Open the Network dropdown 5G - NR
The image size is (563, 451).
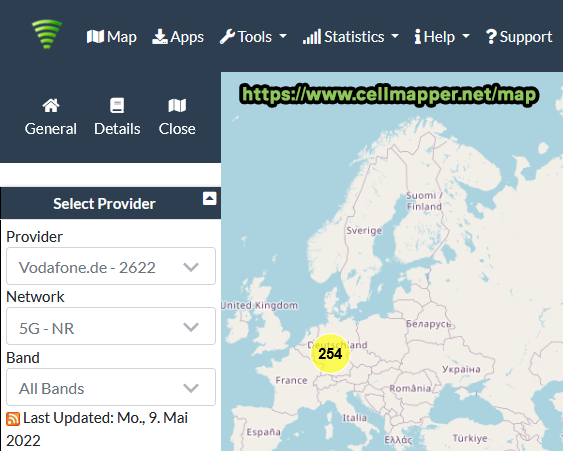[111, 326]
